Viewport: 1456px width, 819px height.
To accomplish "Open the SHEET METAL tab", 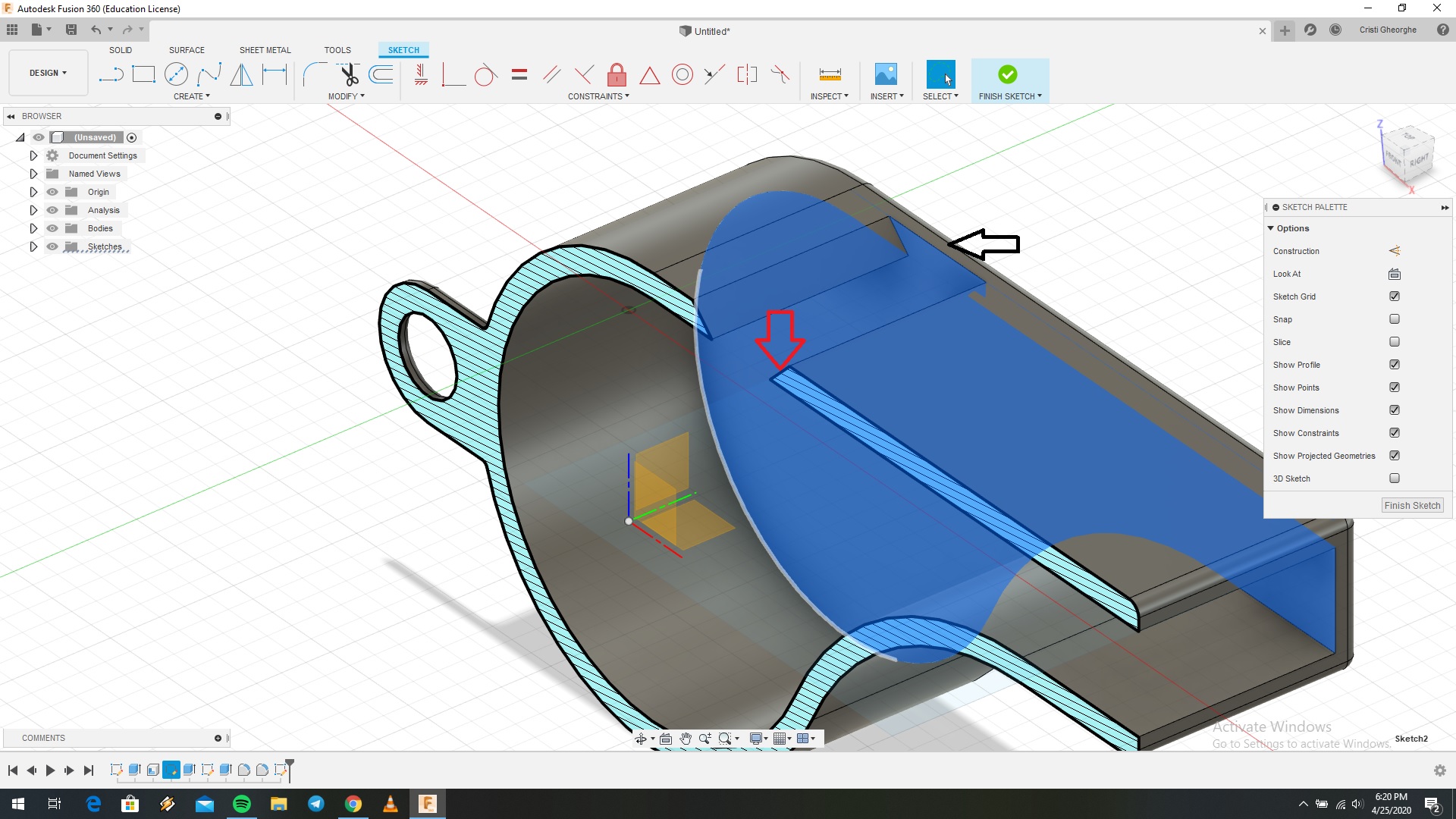I will (x=265, y=50).
